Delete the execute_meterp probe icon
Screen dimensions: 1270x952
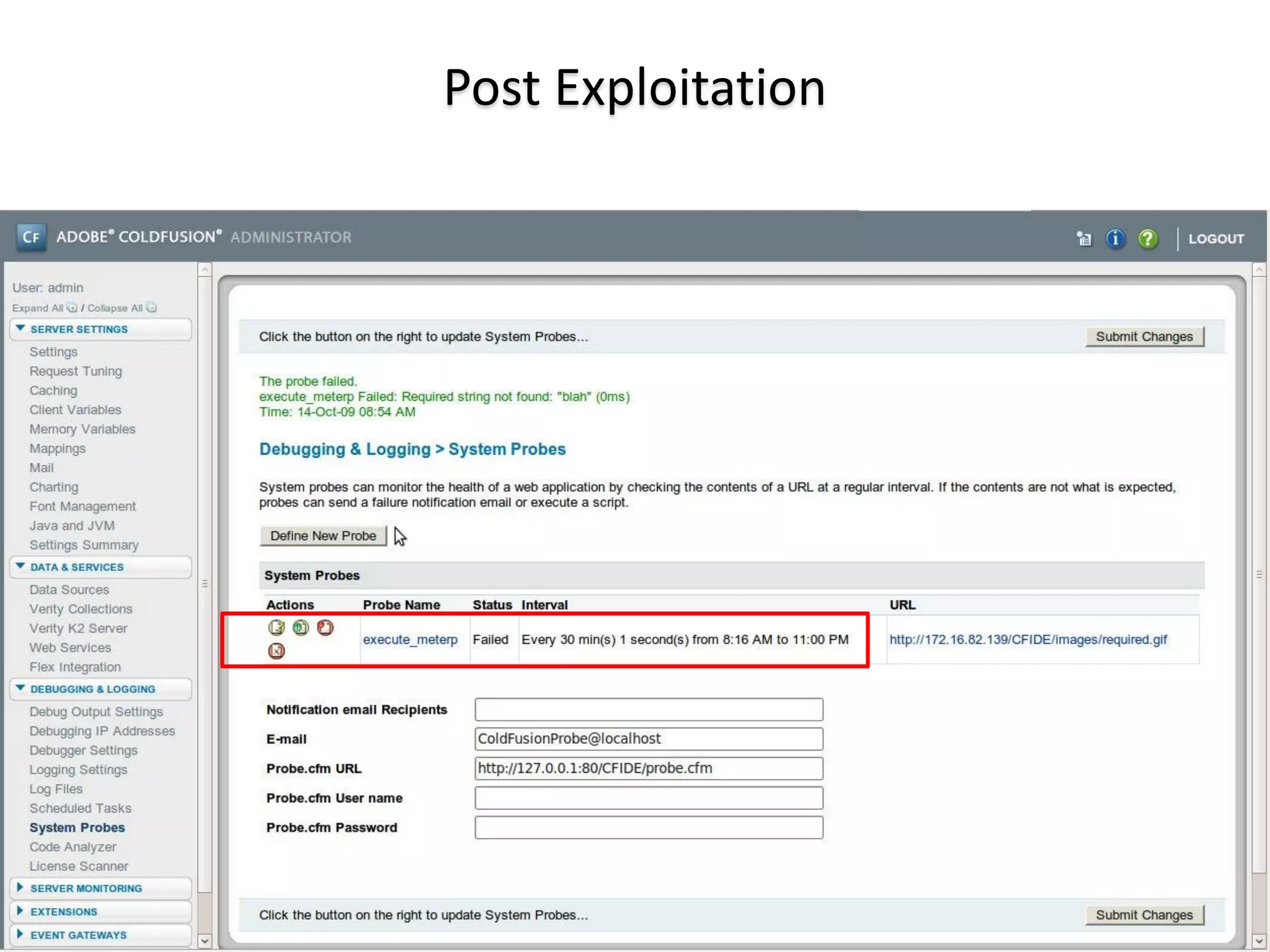pyautogui.click(x=276, y=651)
